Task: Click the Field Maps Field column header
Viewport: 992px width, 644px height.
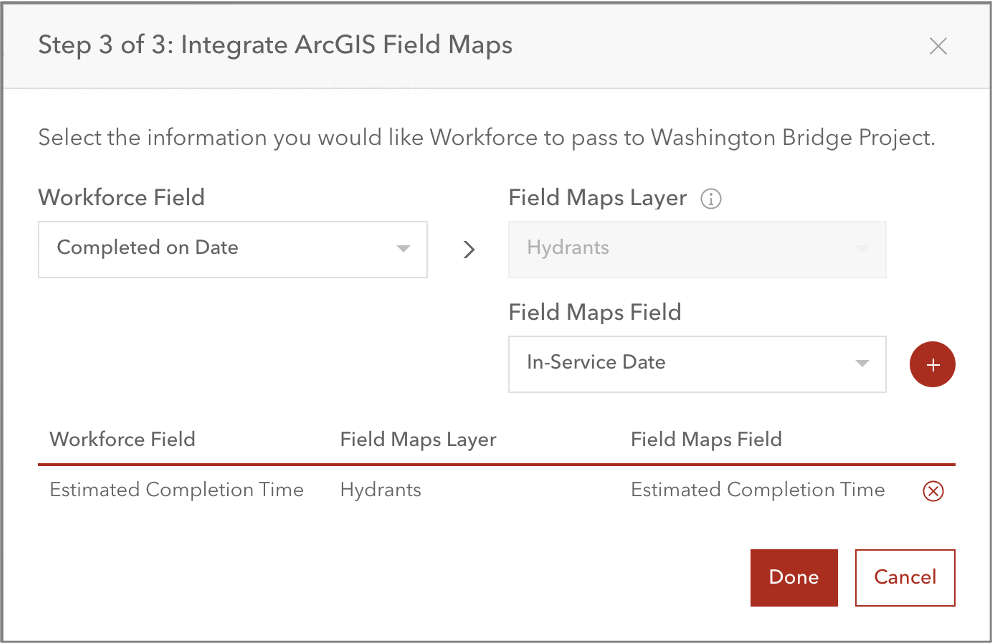Action: (707, 439)
